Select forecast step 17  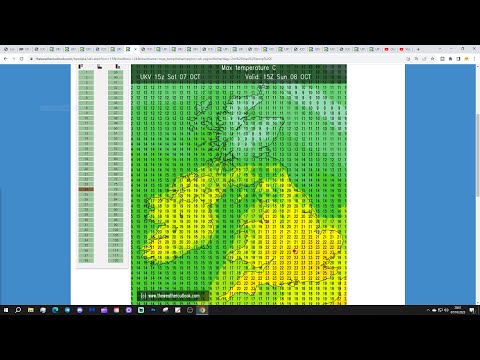(86, 154)
